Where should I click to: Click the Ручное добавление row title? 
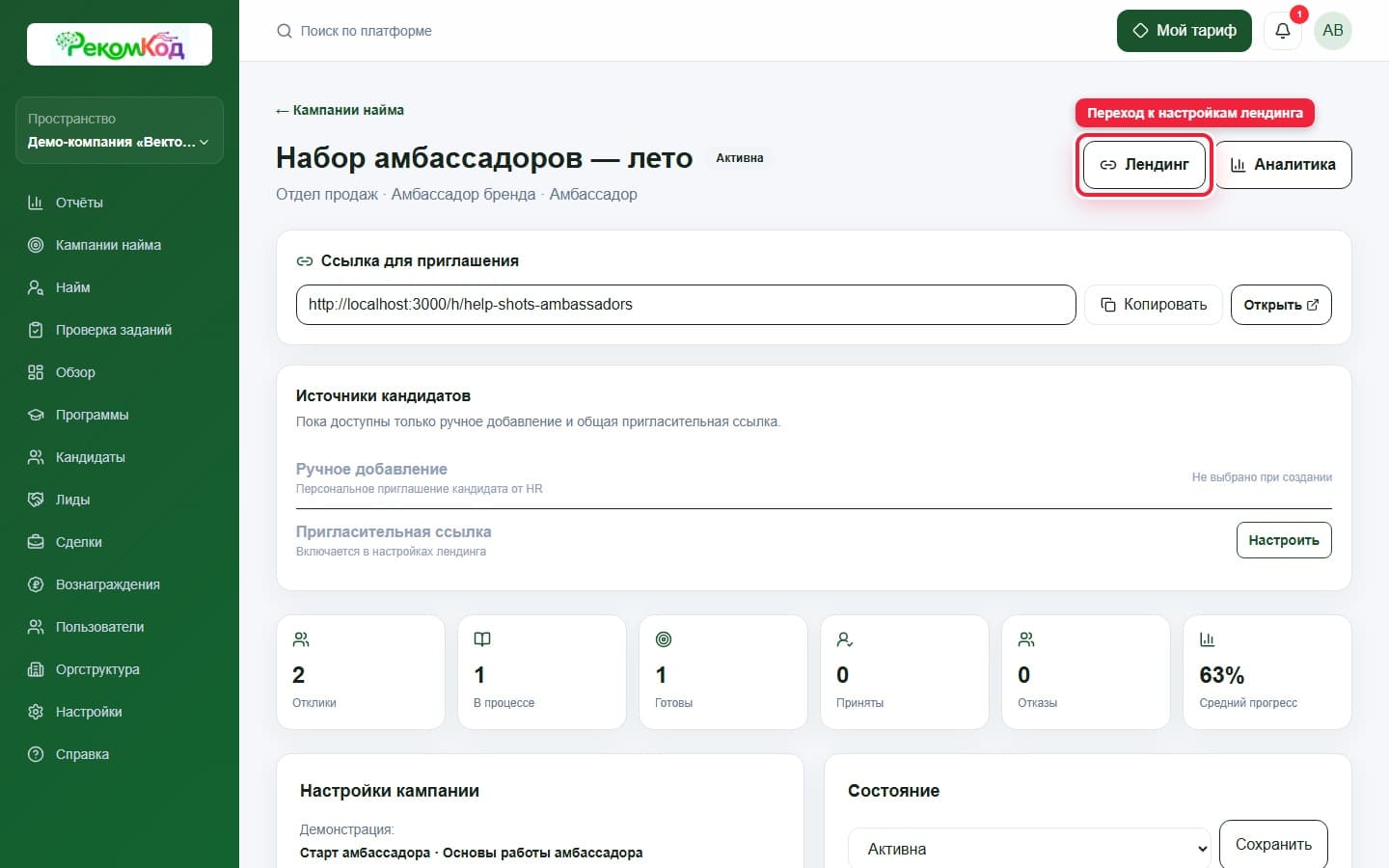tap(371, 469)
